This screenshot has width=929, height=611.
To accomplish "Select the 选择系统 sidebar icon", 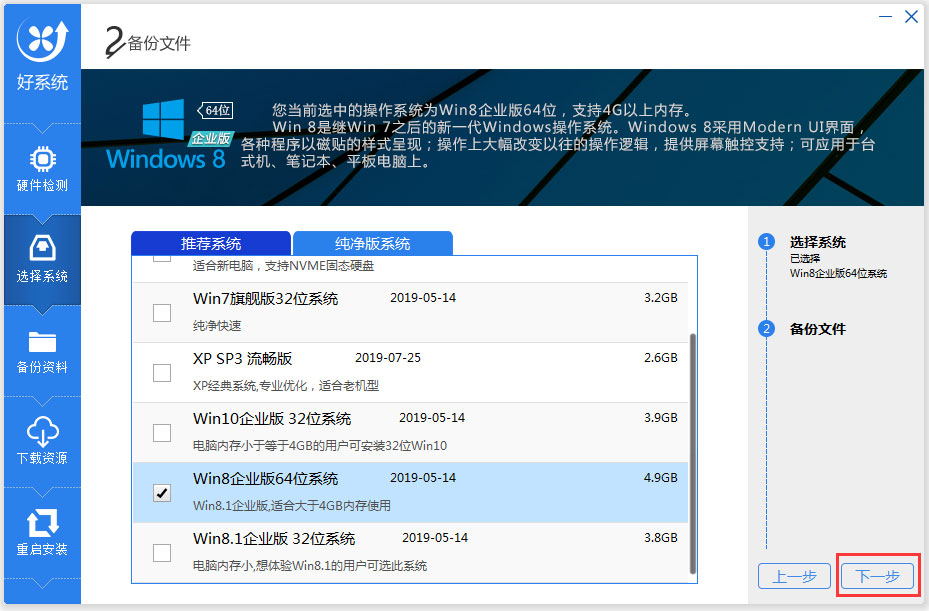I will (x=42, y=248).
